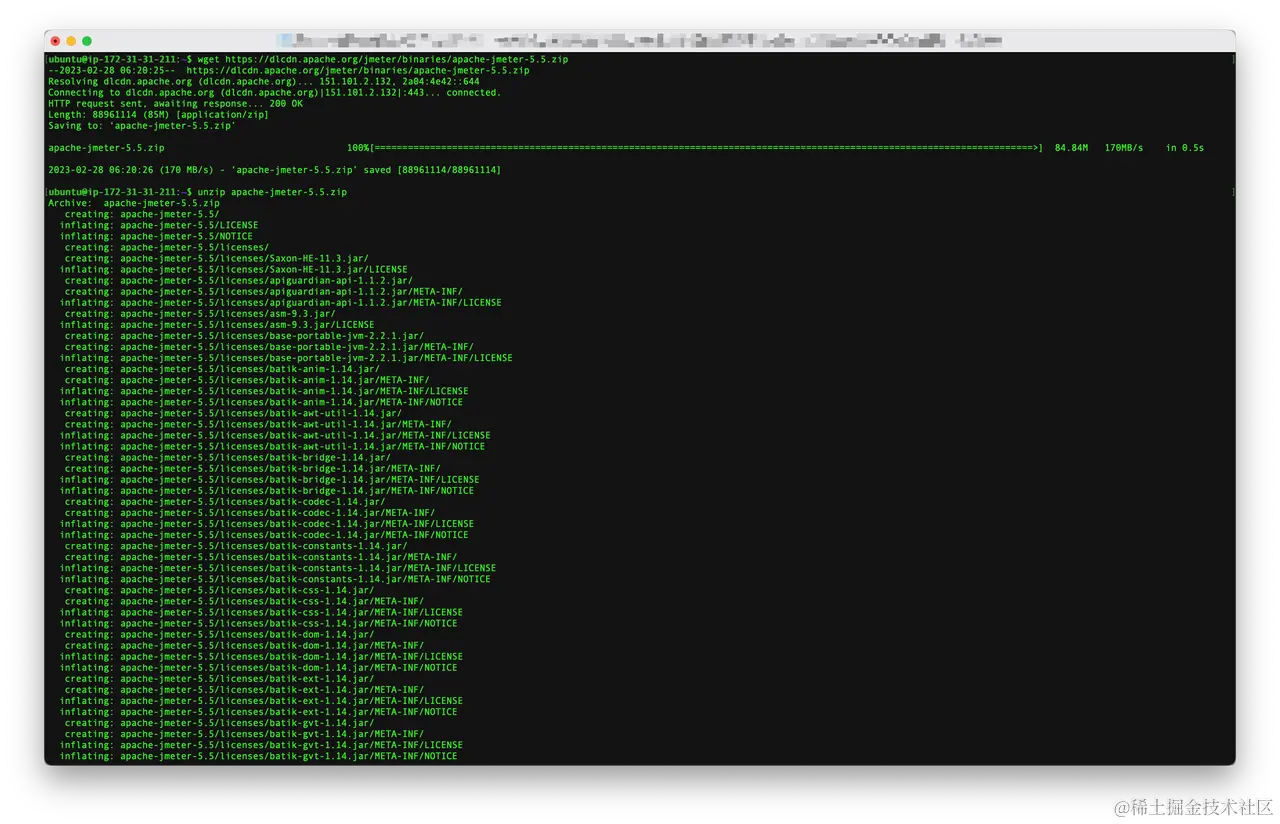Click the 'creating: apache-jmeter-5.5/' line
This screenshot has width=1280, height=824.
(x=142, y=214)
